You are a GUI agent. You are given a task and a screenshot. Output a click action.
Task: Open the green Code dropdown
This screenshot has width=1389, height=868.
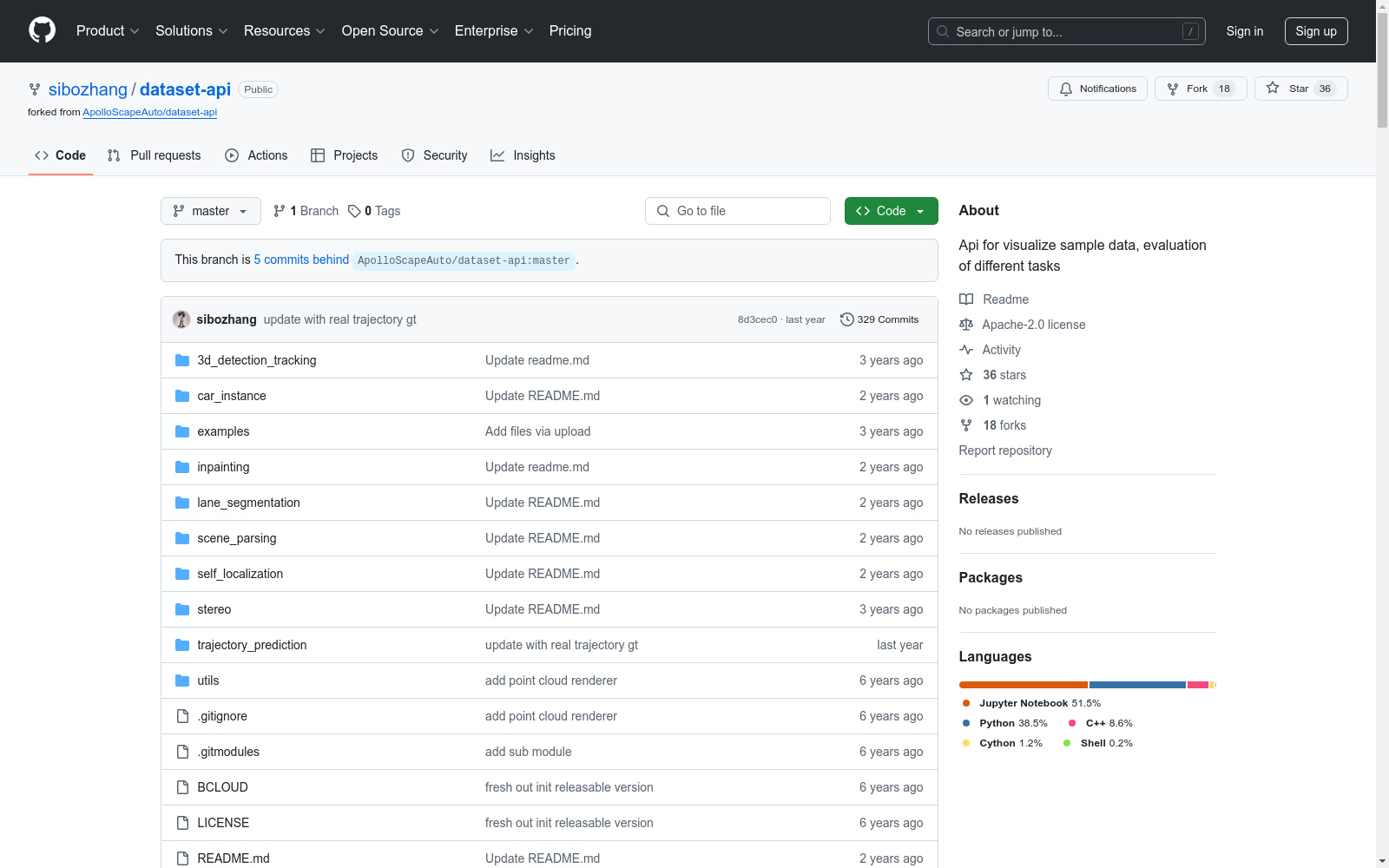pyautogui.click(x=892, y=211)
